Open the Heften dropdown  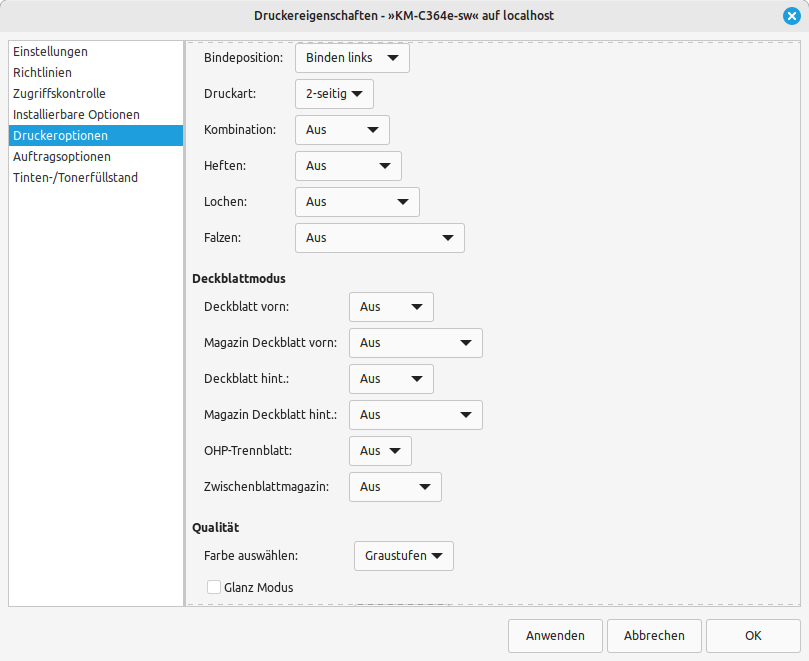click(348, 166)
